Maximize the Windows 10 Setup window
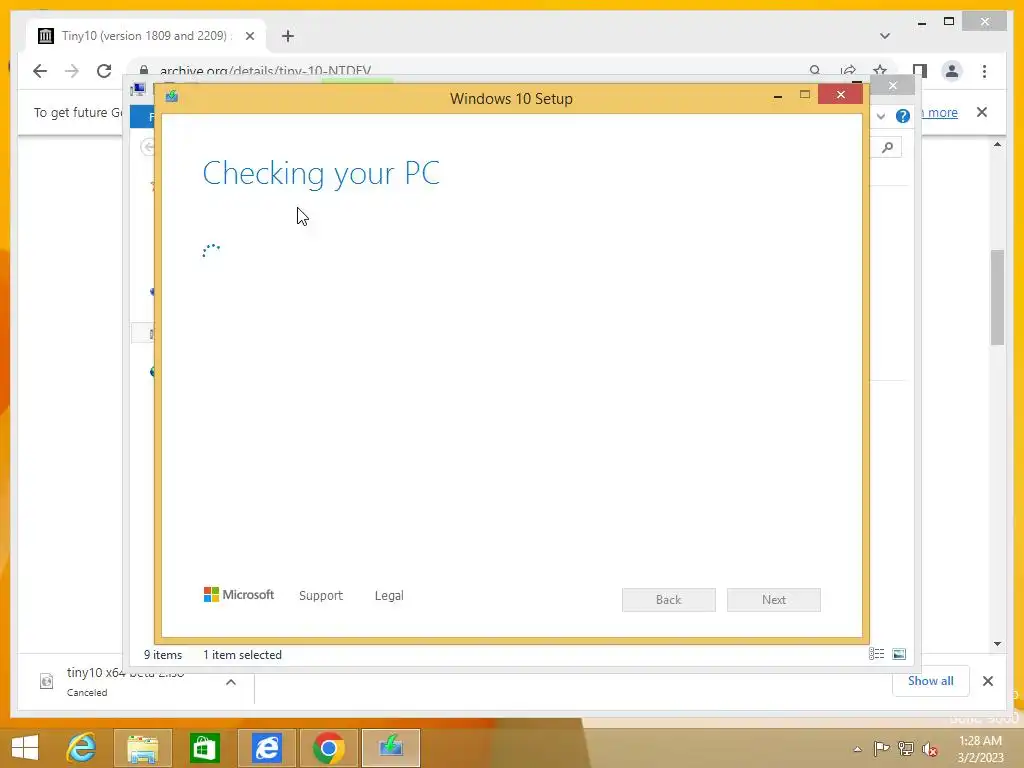 tap(805, 95)
